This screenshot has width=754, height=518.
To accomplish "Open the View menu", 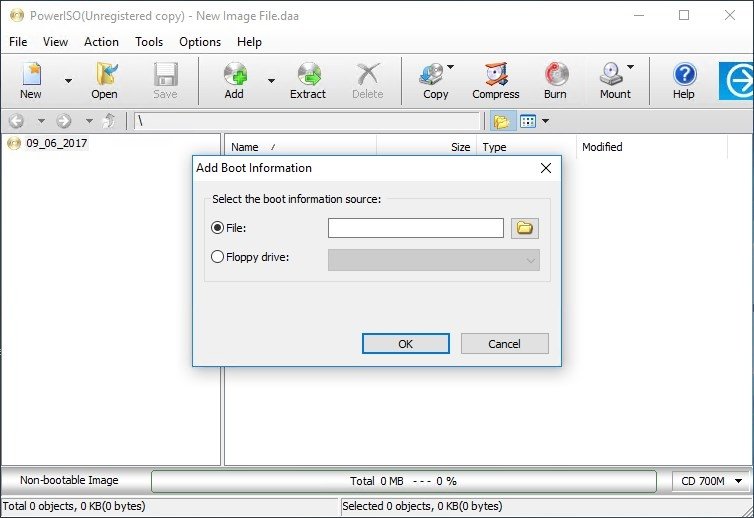I will coord(55,42).
